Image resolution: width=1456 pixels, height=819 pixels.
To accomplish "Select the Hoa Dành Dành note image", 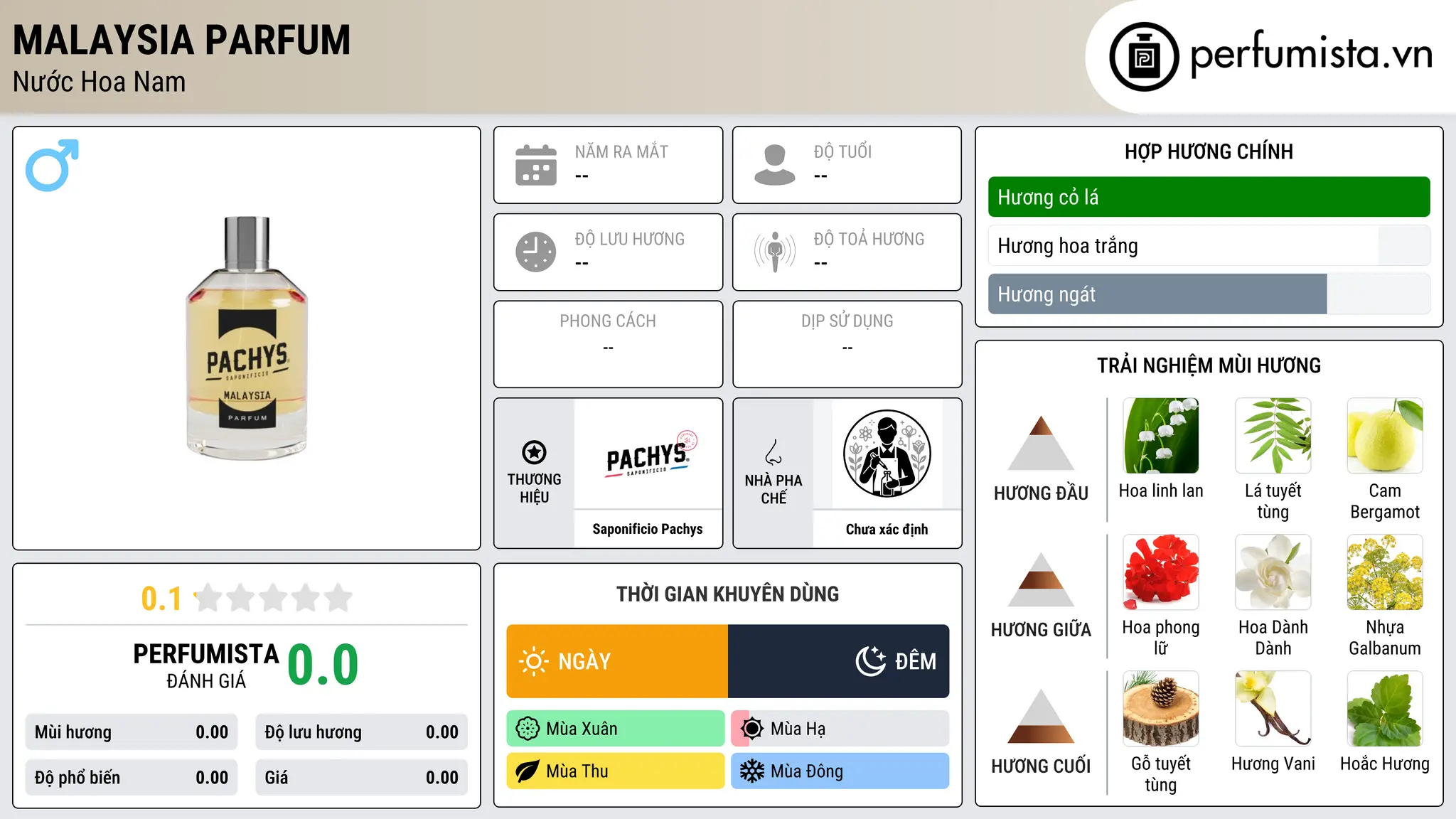I will 1273,572.
